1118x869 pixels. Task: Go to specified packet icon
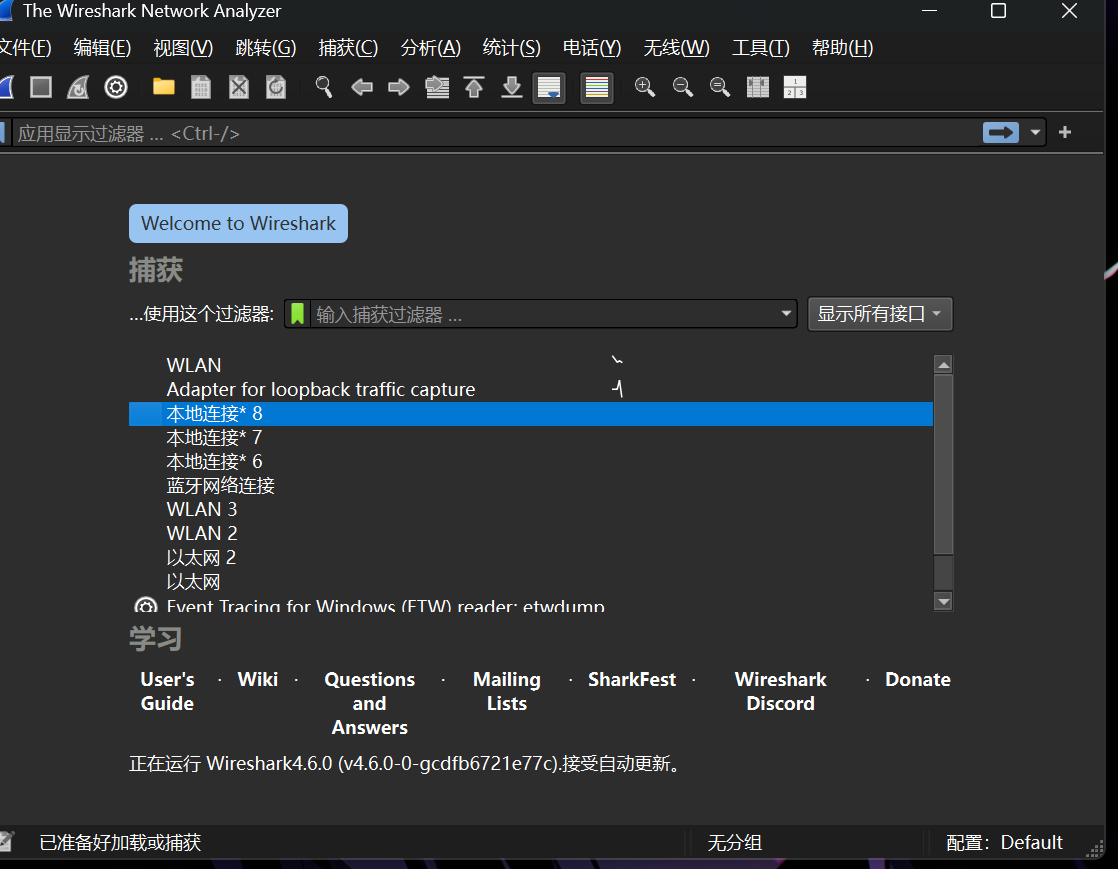click(436, 88)
